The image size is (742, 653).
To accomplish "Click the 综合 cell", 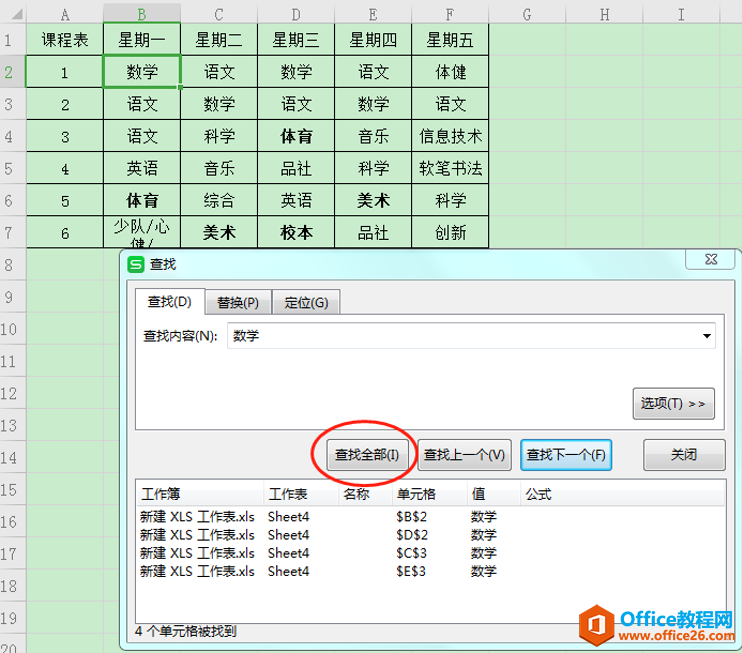I will [219, 201].
